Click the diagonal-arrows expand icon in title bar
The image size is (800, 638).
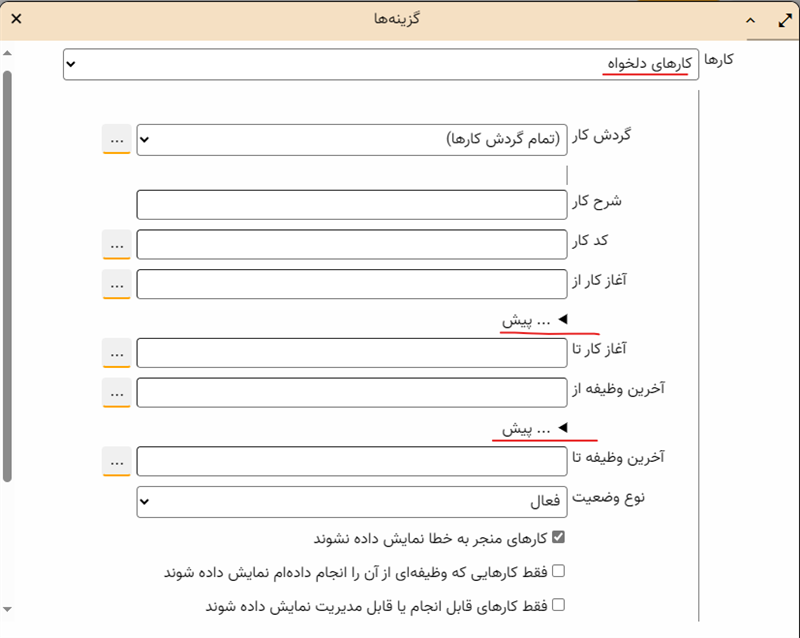[x=784, y=19]
